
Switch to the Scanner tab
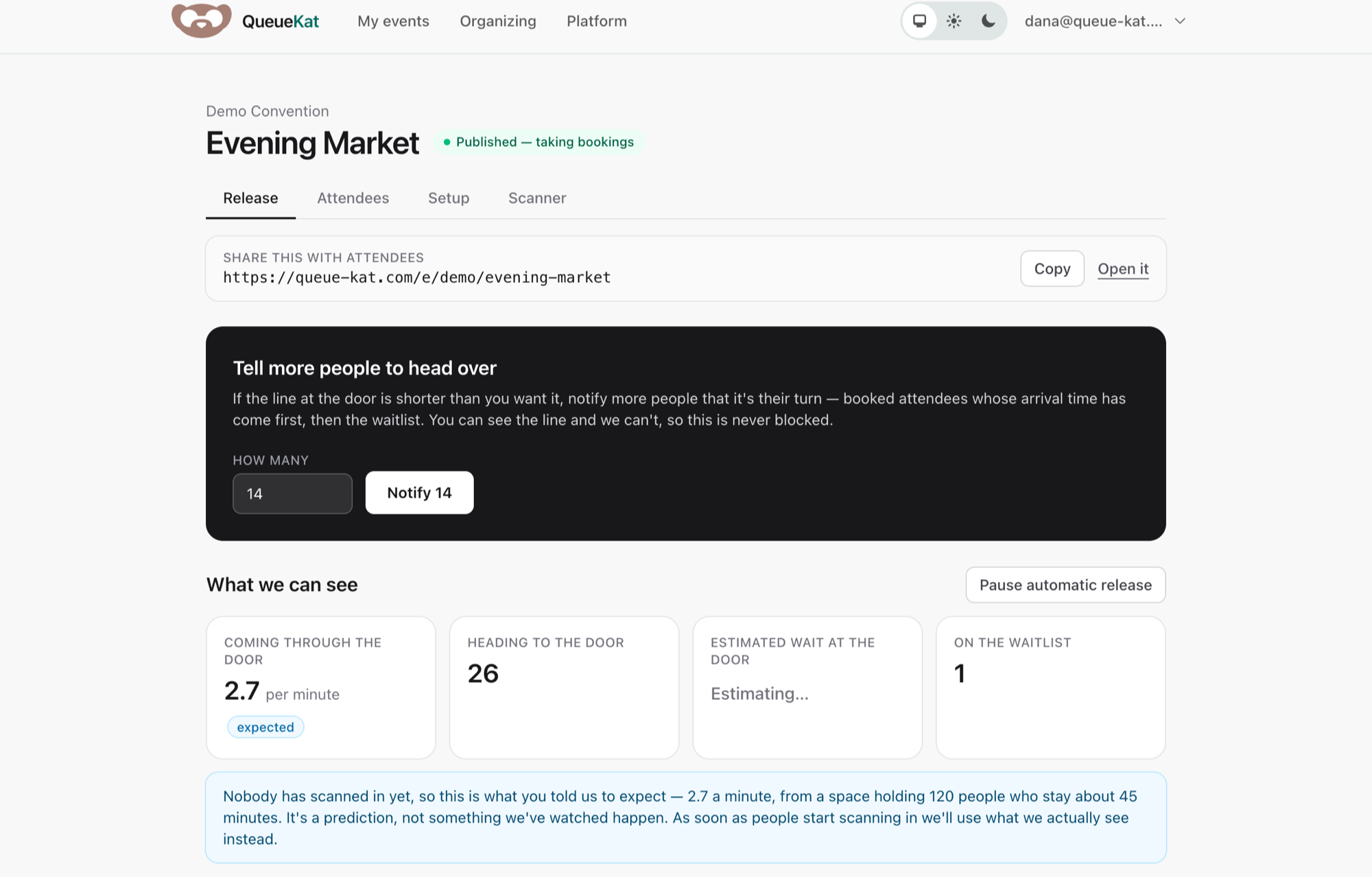click(x=537, y=198)
